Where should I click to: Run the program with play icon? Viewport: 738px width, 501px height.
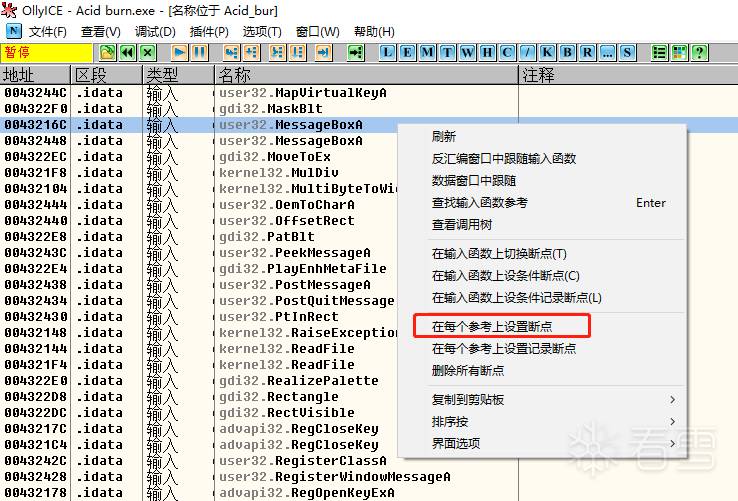point(179,52)
